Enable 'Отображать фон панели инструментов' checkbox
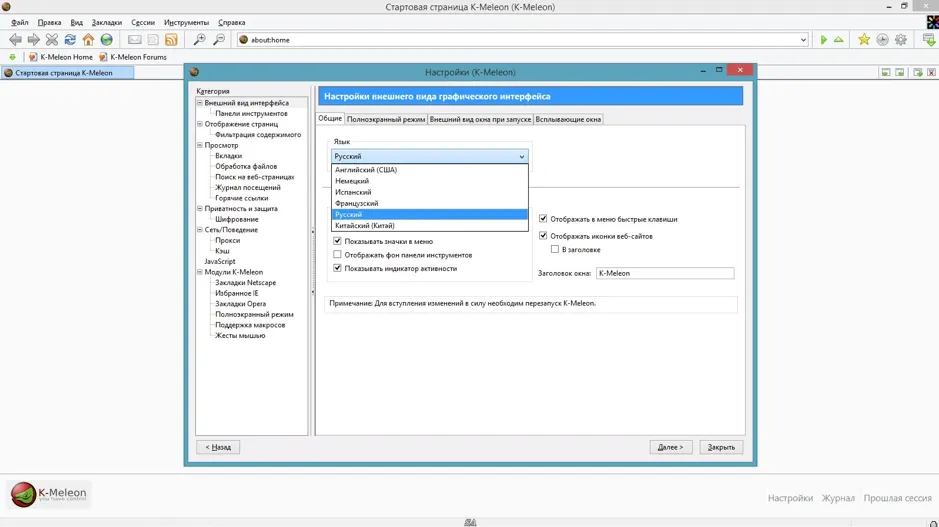Screen dimensions: 939x527 click(x=337, y=255)
